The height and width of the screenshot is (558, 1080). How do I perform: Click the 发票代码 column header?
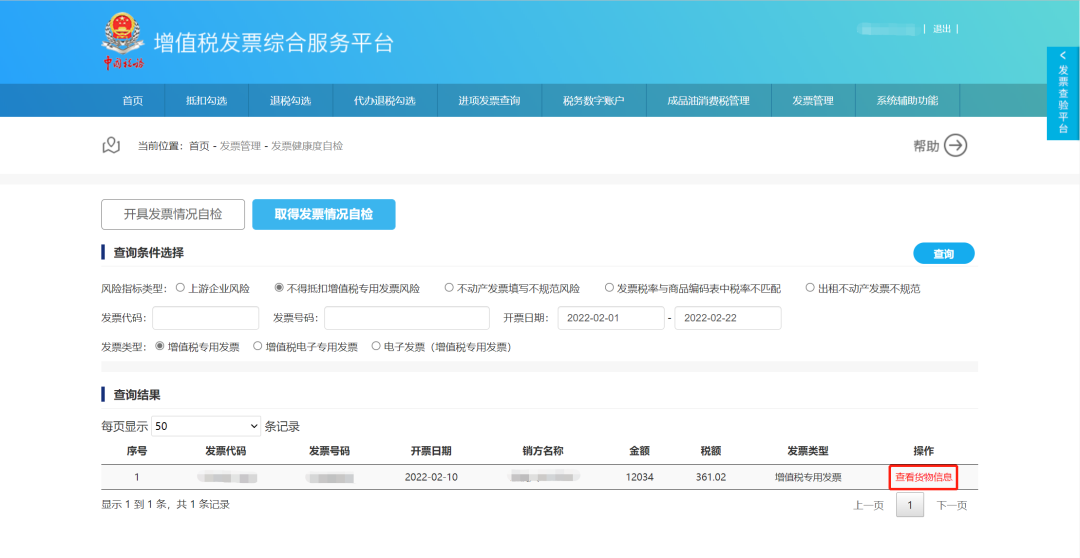[226, 451]
